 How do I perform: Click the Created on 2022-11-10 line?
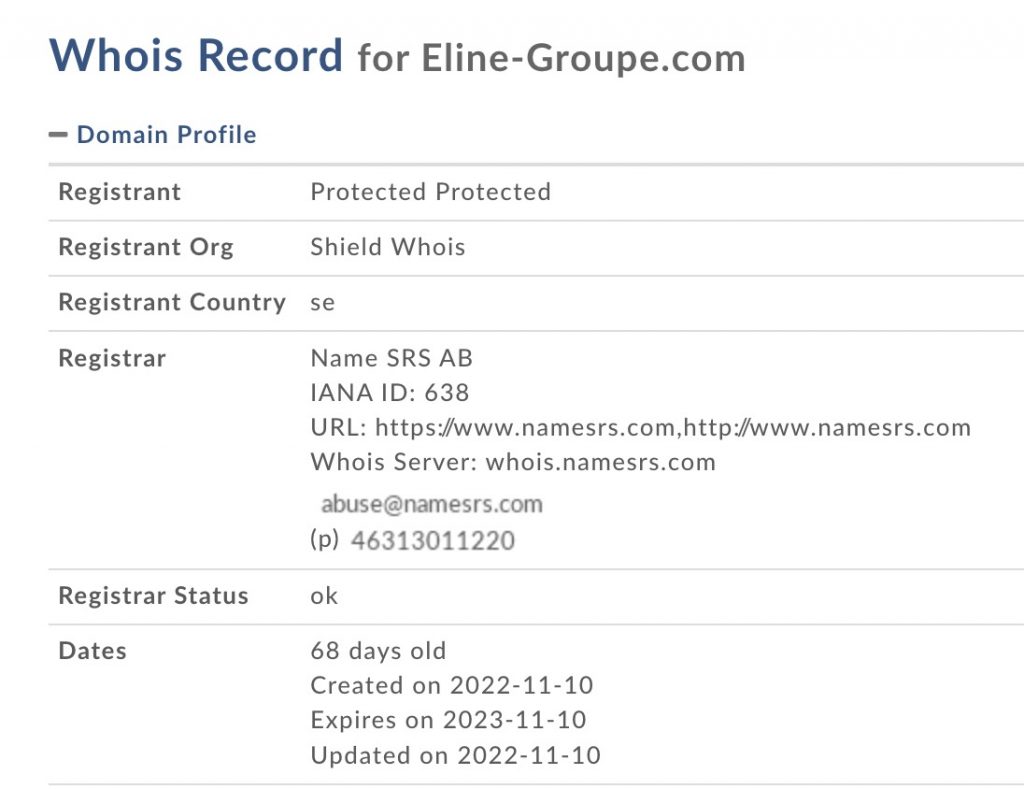coord(452,686)
